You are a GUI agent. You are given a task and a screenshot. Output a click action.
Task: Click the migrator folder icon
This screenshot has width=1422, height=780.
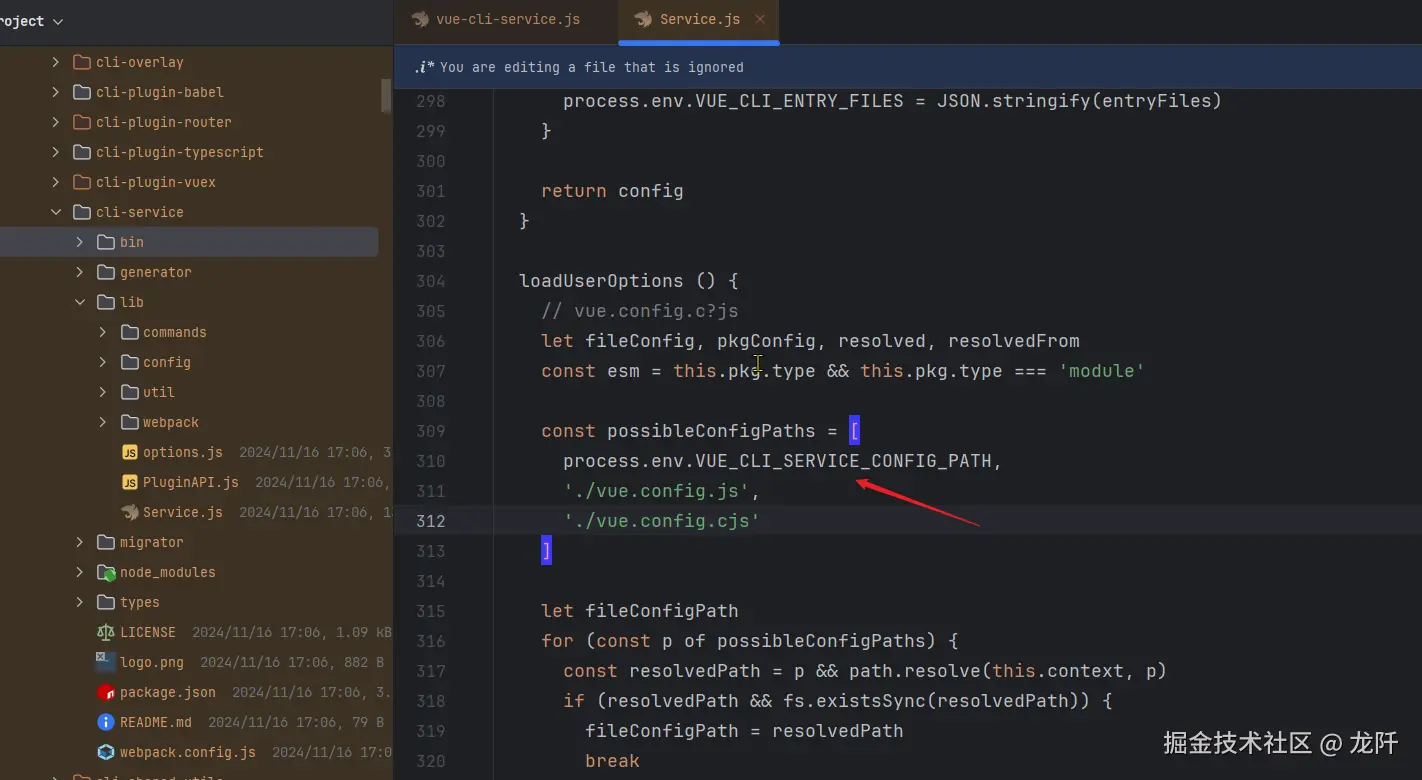106,542
